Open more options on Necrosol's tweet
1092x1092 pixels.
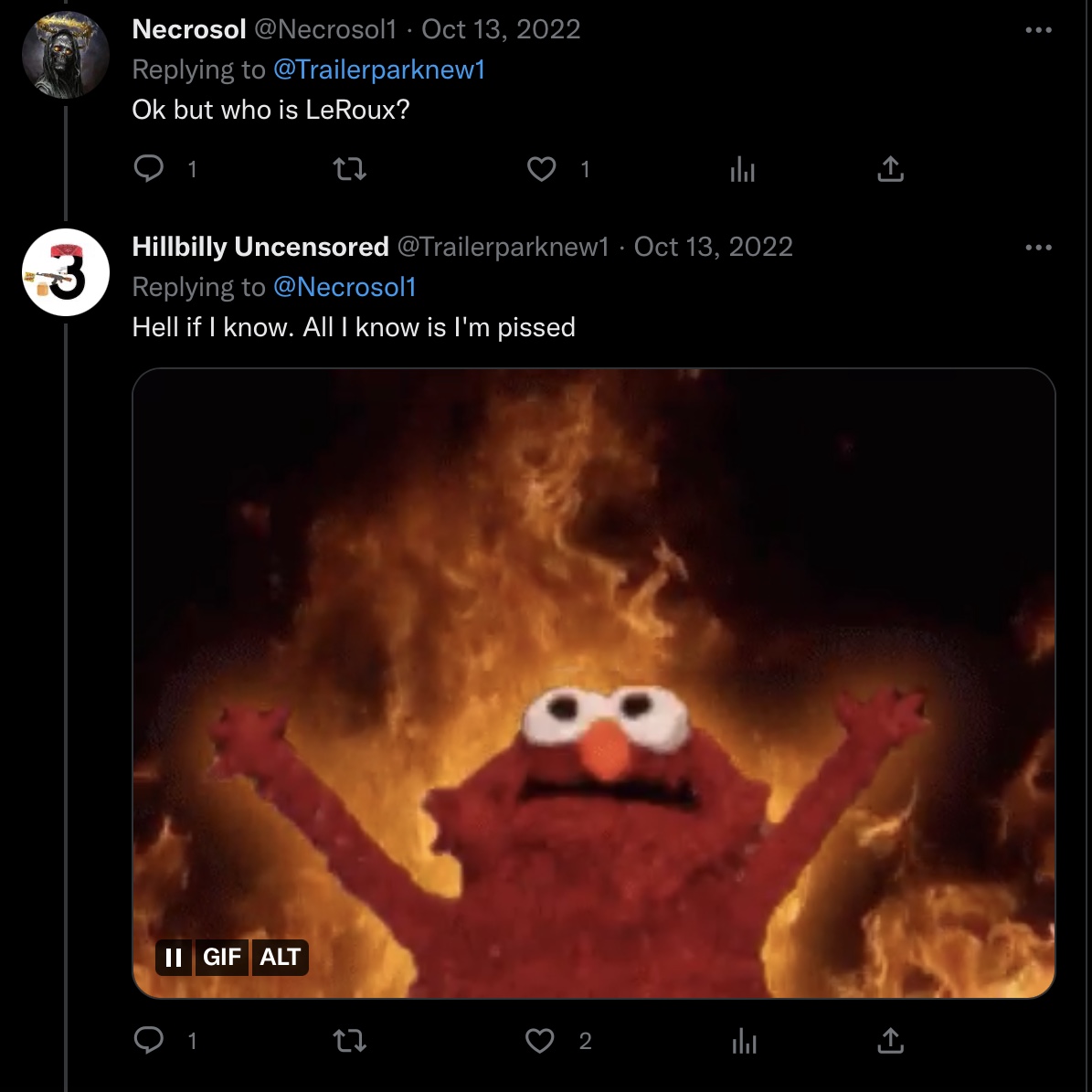(x=1038, y=30)
